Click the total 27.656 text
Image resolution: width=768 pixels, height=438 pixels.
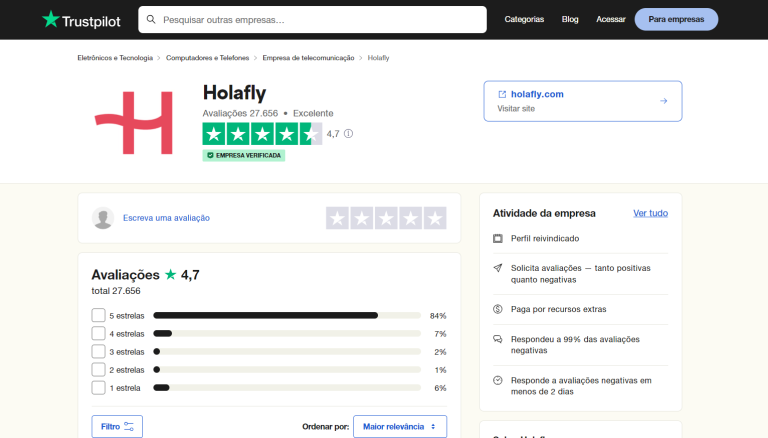pos(116,291)
